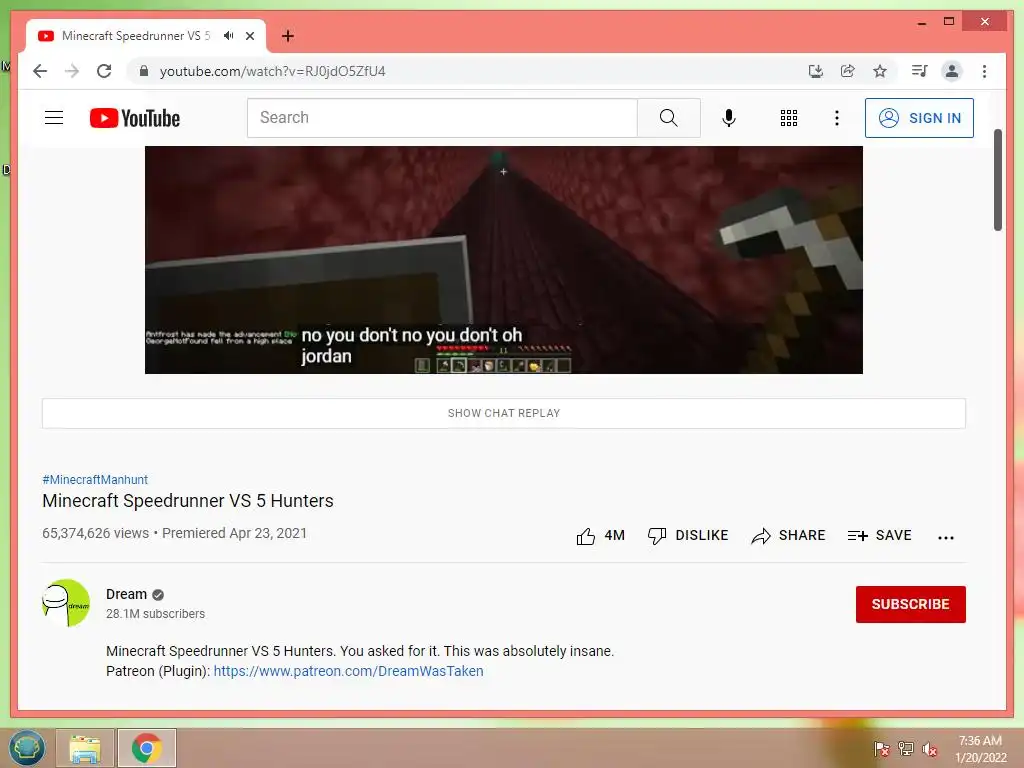The image size is (1024, 768).
Task: Click the Dream channel name
Action: pyautogui.click(x=126, y=594)
